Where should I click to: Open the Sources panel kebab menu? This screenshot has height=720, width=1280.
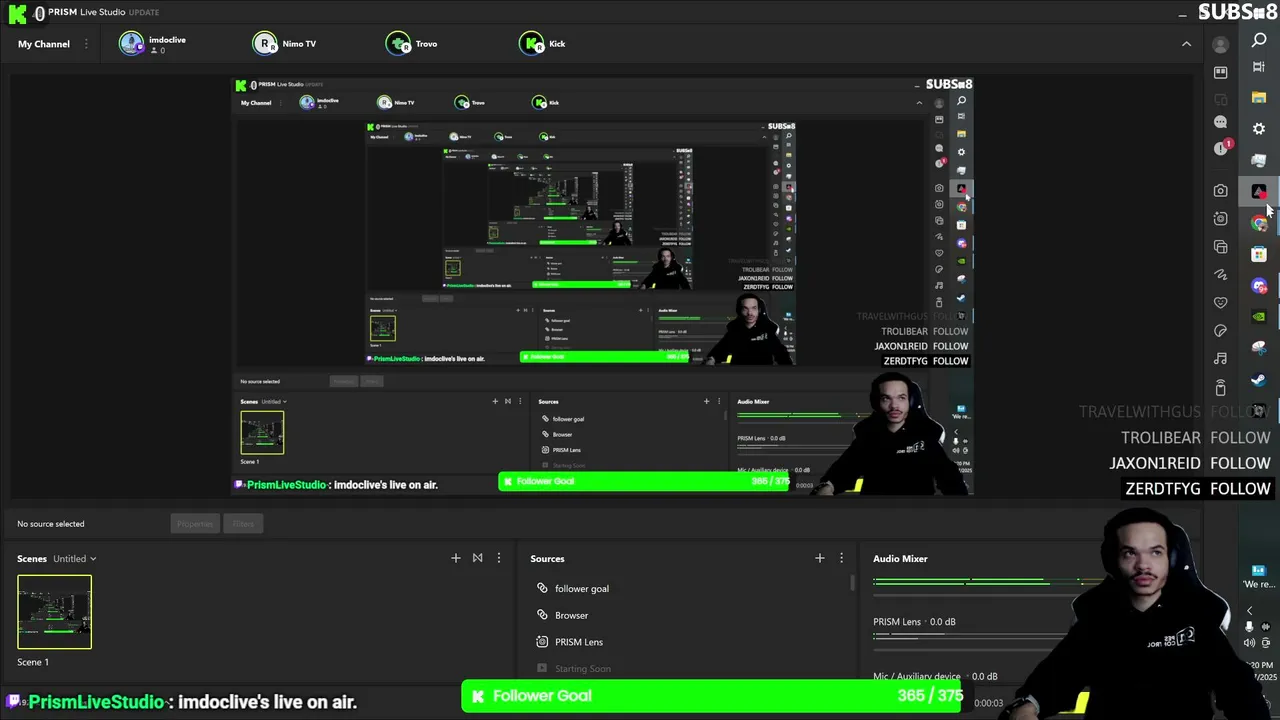click(x=841, y=558)
